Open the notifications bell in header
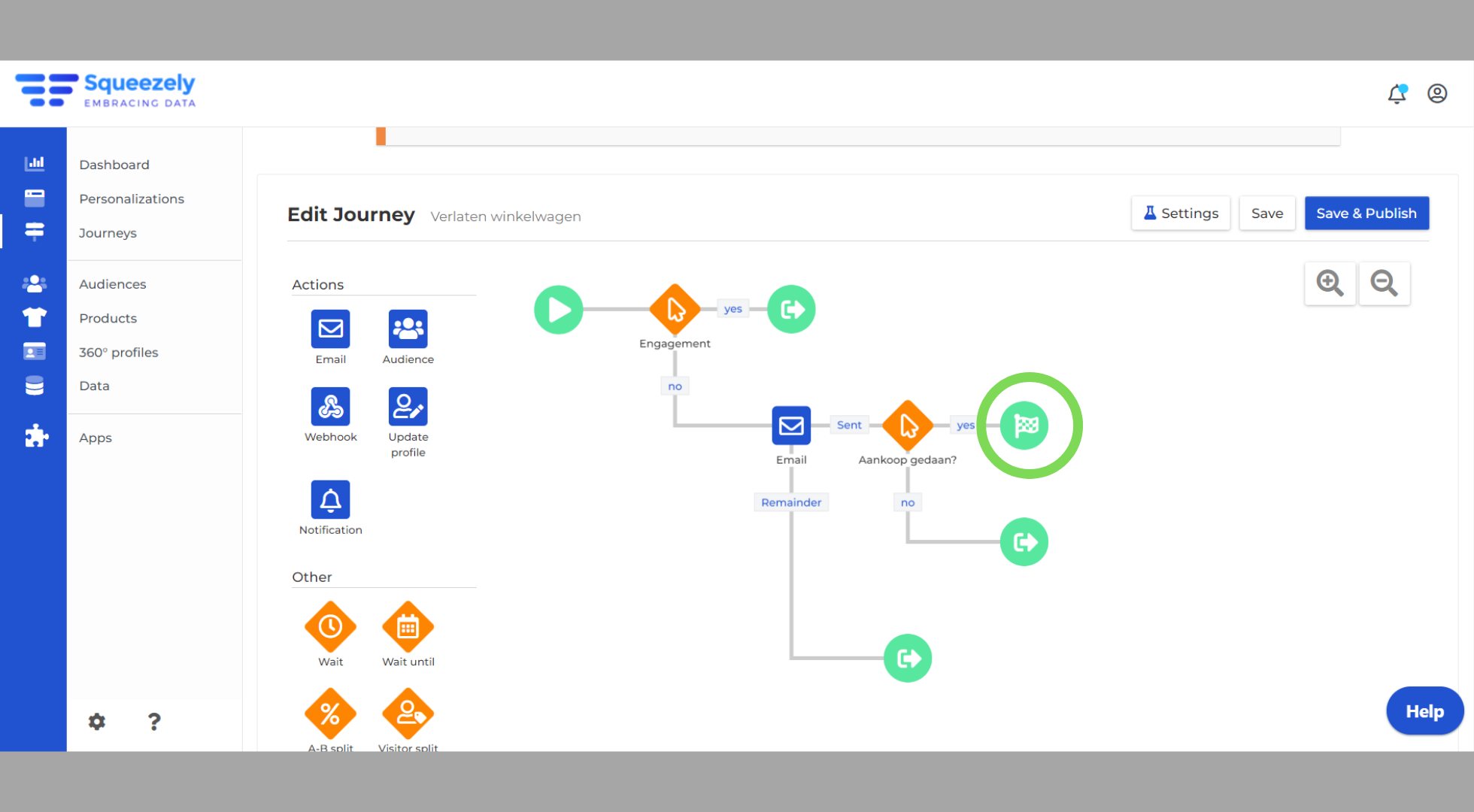The width and height of the screenshot is (1474, 812). click(x=1397, y=93)
